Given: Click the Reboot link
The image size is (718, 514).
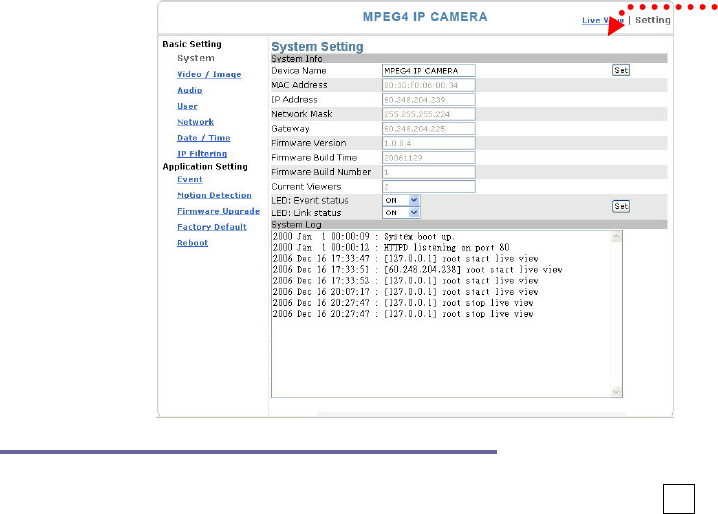Looking at the screenshot, I should click(x=192, y=243).
